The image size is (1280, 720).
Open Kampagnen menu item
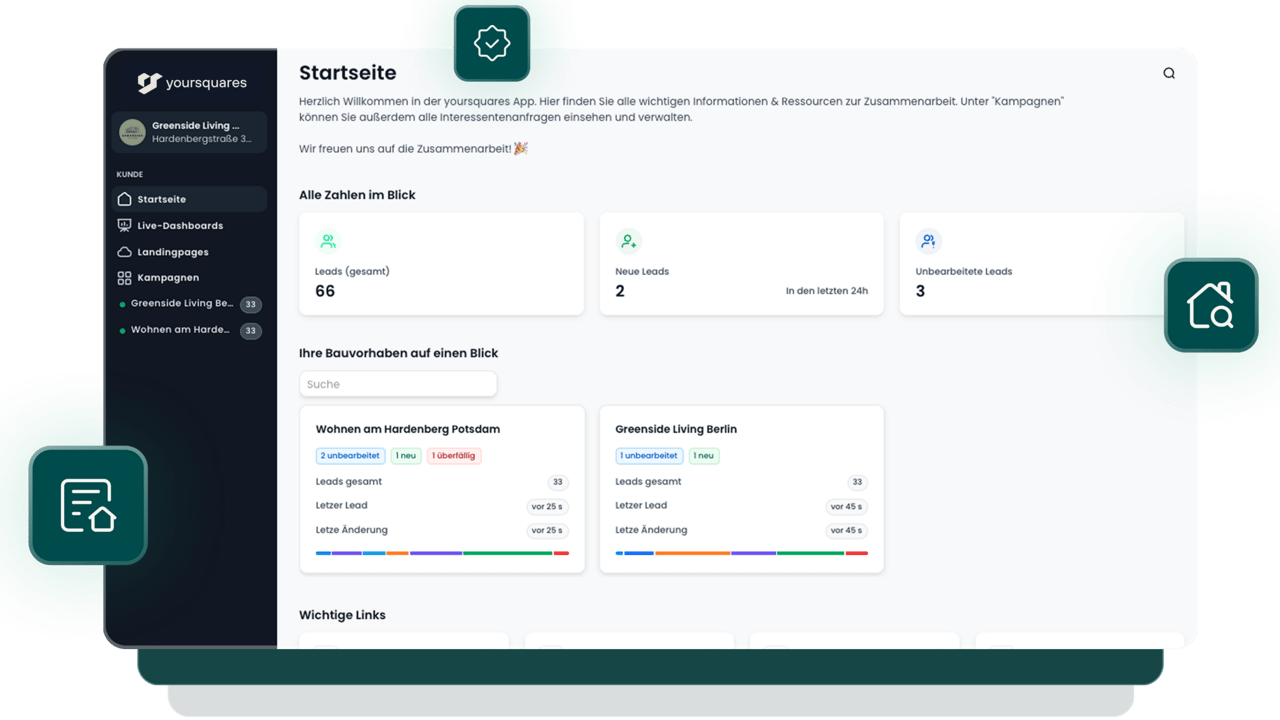pos(189,278)
